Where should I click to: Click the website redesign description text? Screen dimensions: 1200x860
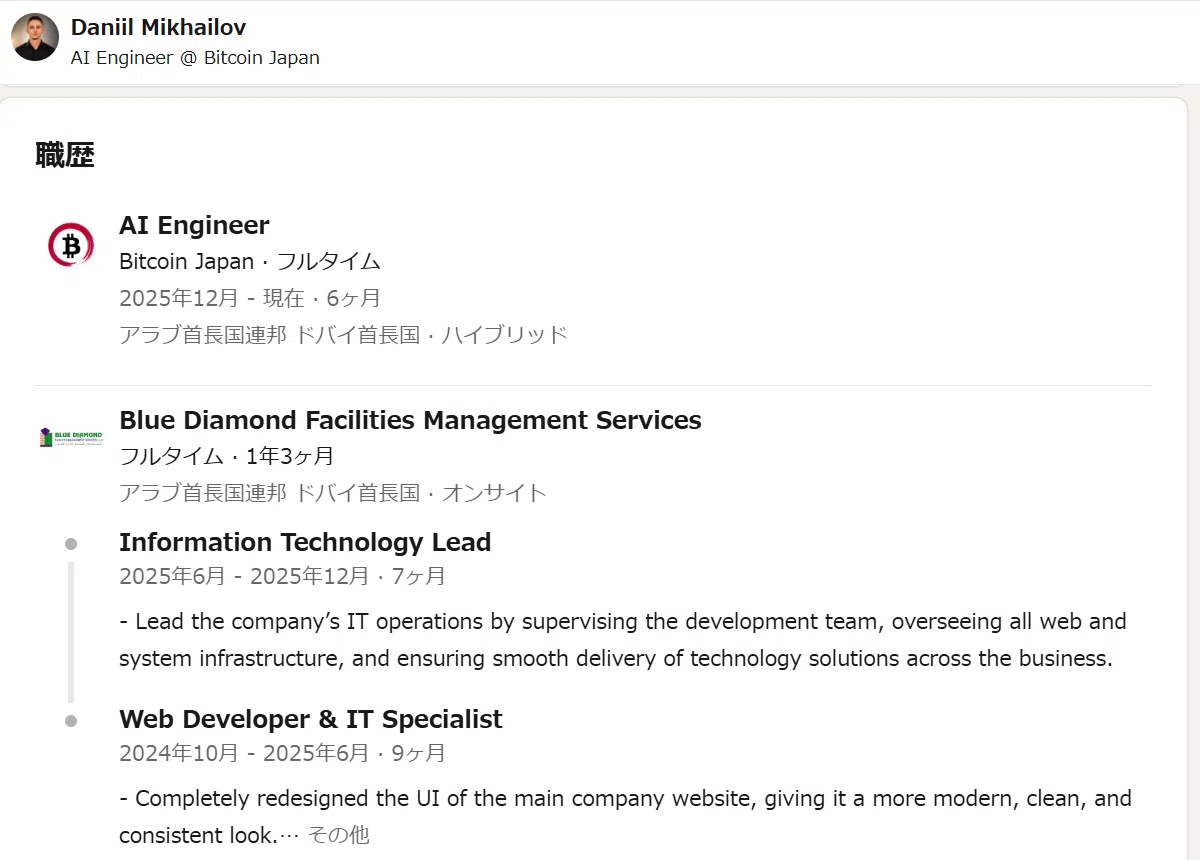(625, 817)
